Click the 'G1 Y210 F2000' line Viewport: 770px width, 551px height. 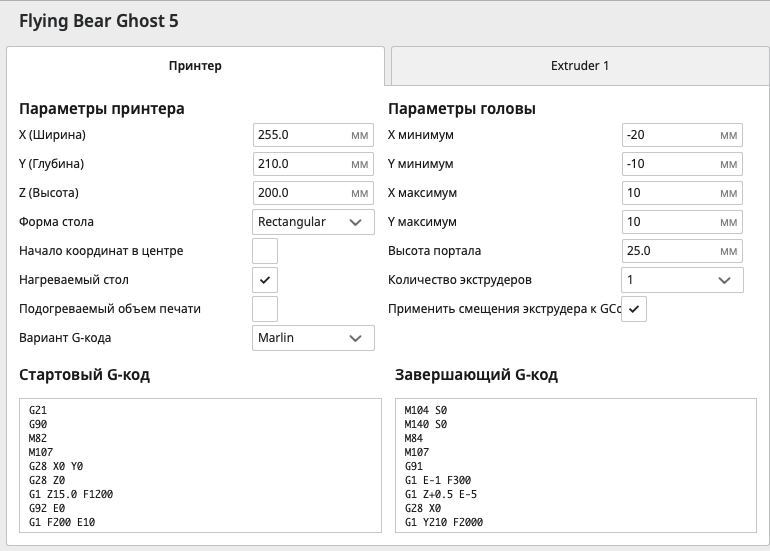click(443, 523)
